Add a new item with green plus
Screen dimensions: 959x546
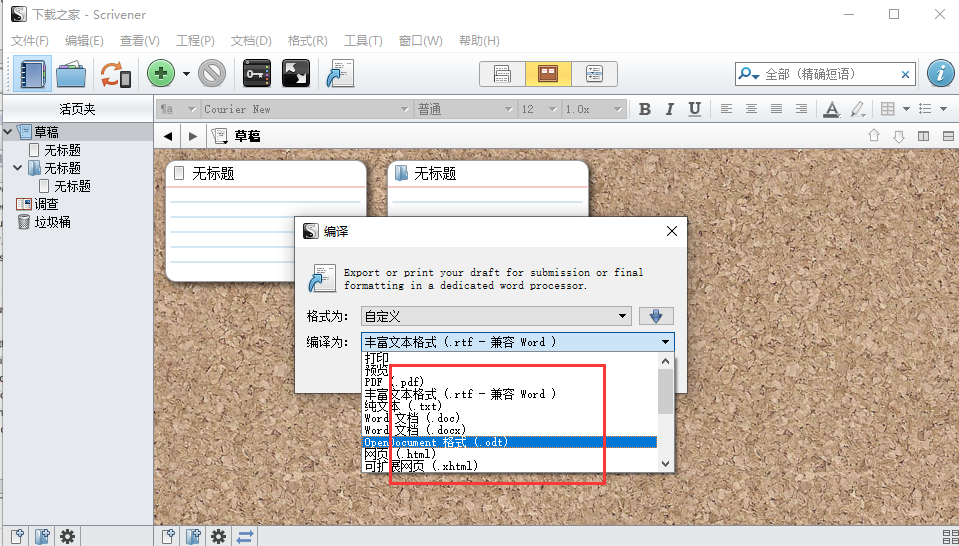coord(161,74)
